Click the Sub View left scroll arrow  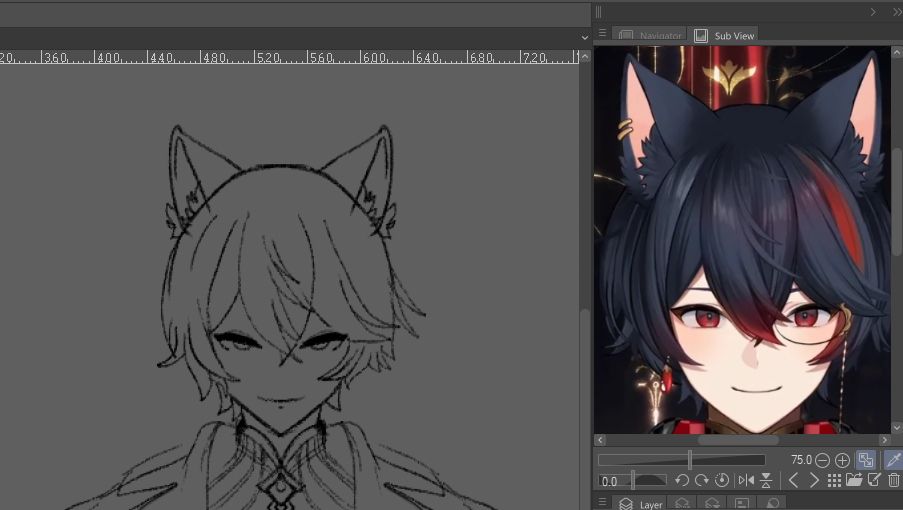(x=600, y=440)
